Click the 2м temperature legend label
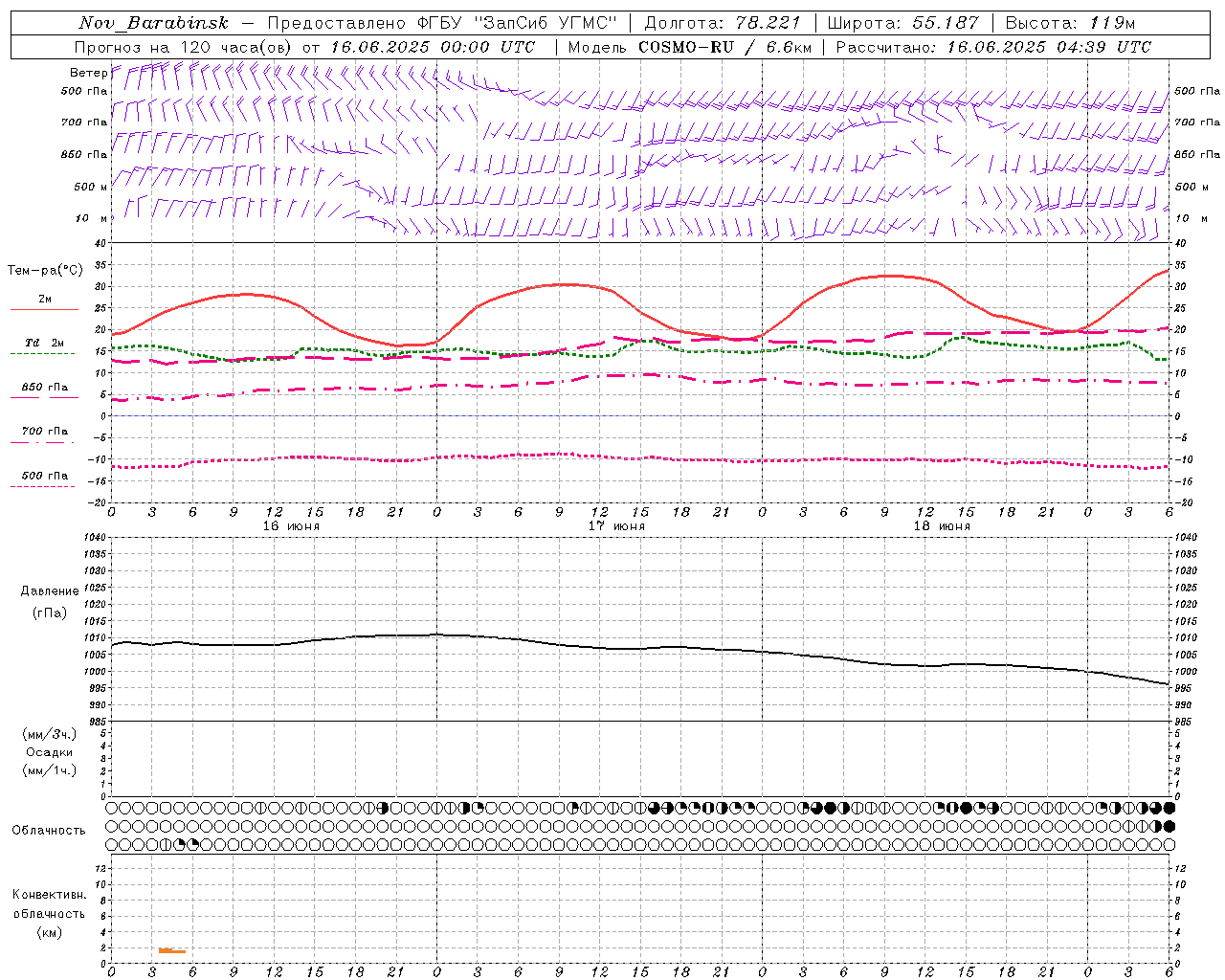1225x980 pixels. pos(45,300)
